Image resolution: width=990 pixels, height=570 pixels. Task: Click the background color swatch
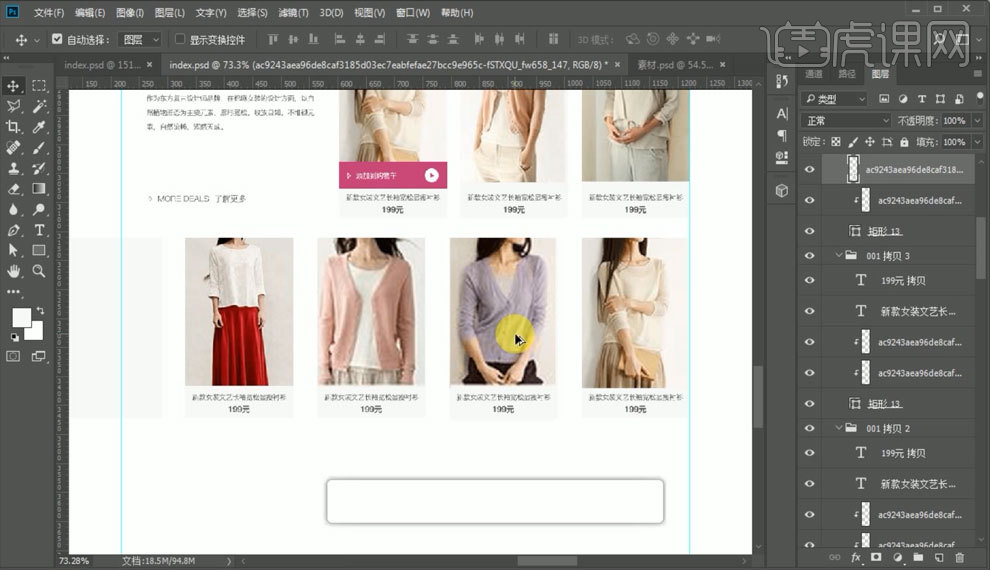tap(36, 333)
